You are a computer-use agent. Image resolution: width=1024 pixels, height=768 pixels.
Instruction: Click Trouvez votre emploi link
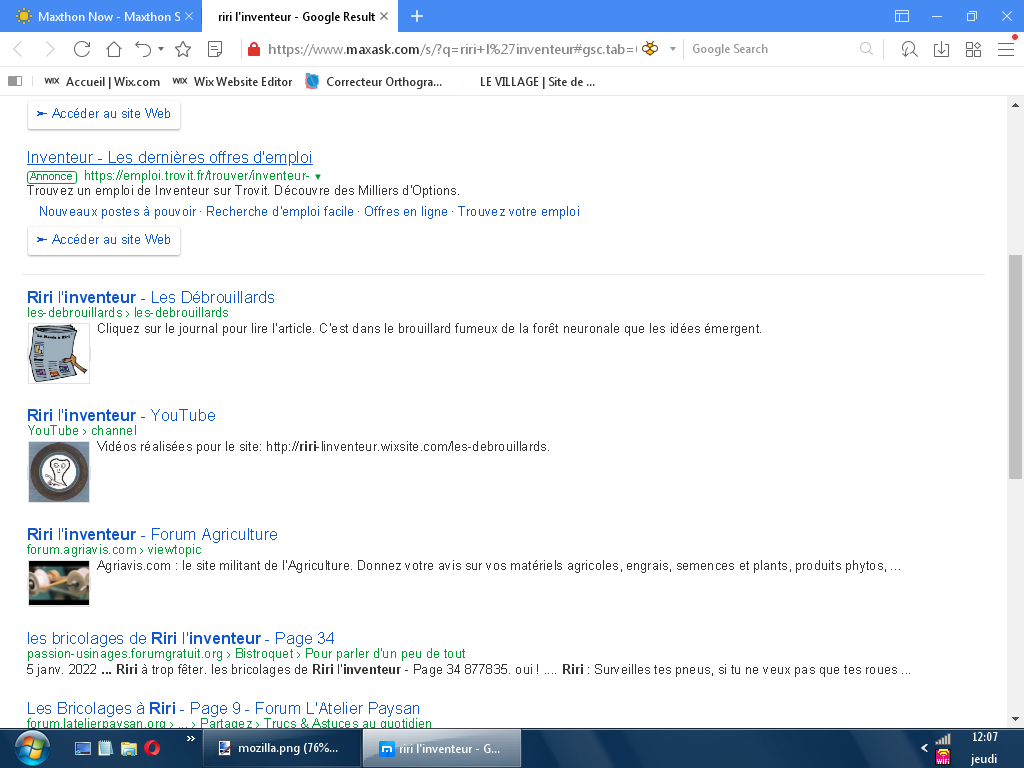(519, 212)
